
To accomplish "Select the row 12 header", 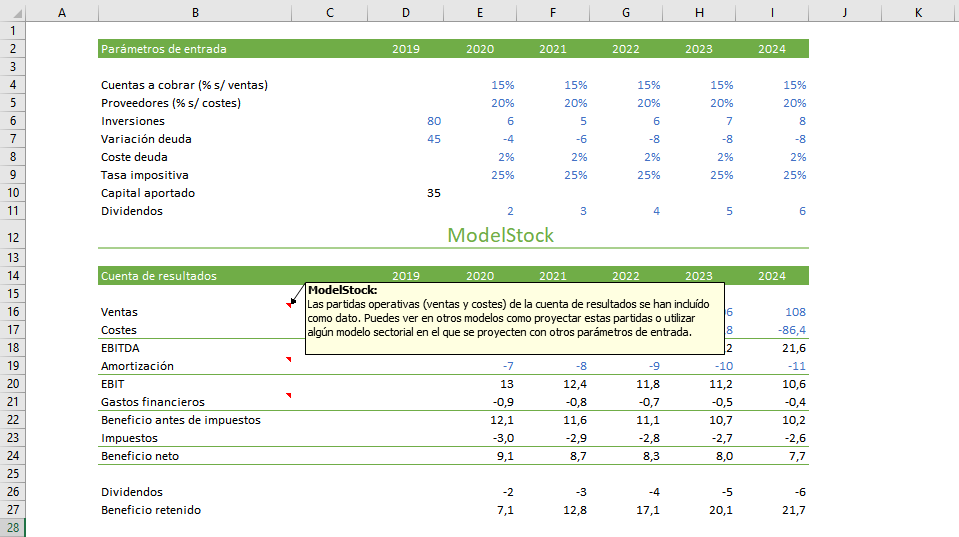I will [x=12, y=236].
